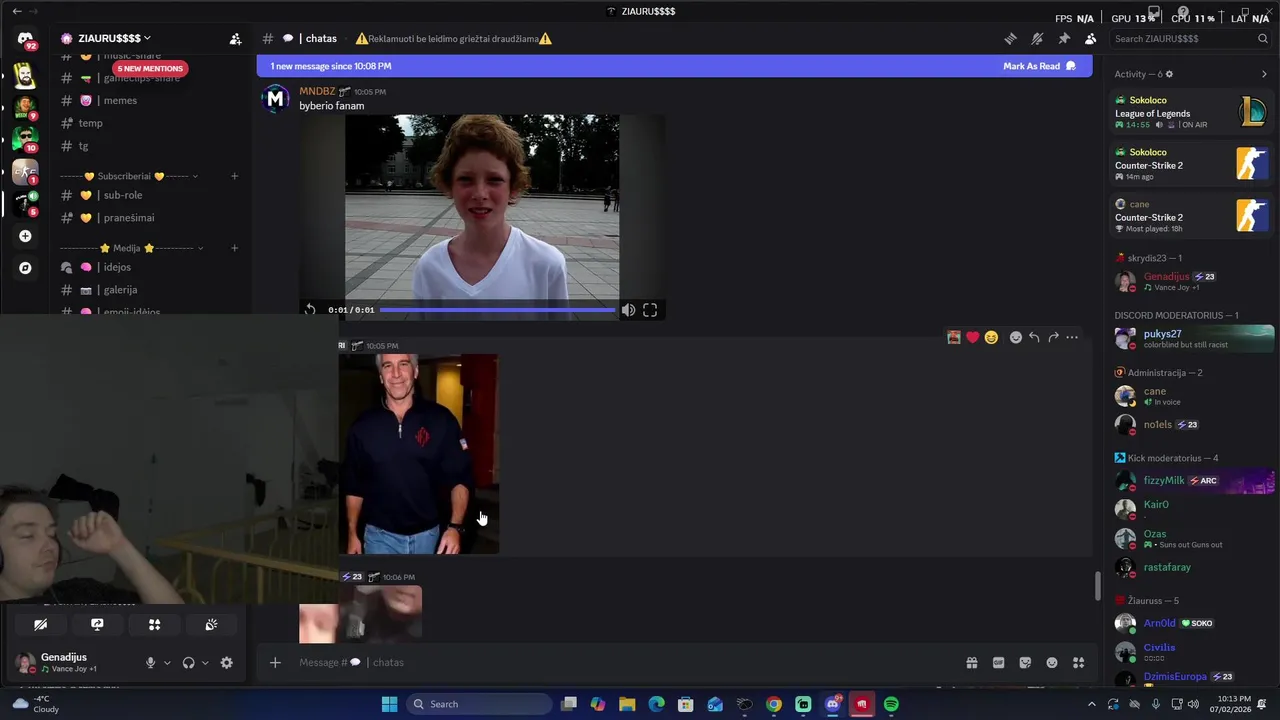Forward the hovered message
Viewport: 1280px width, 720px height.
[x=1053, y=337]
